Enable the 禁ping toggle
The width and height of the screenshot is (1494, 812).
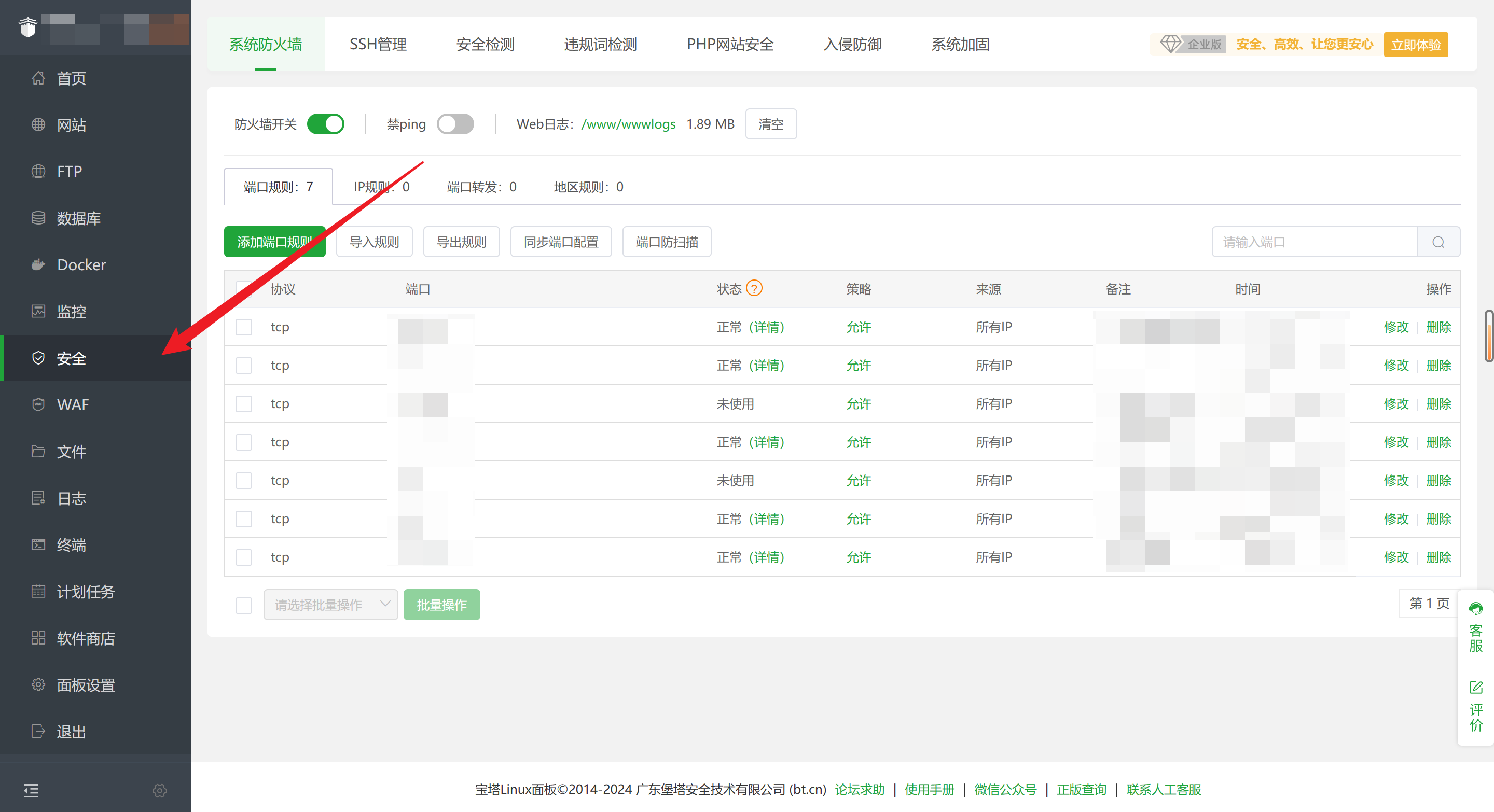(x=455, y=124)
